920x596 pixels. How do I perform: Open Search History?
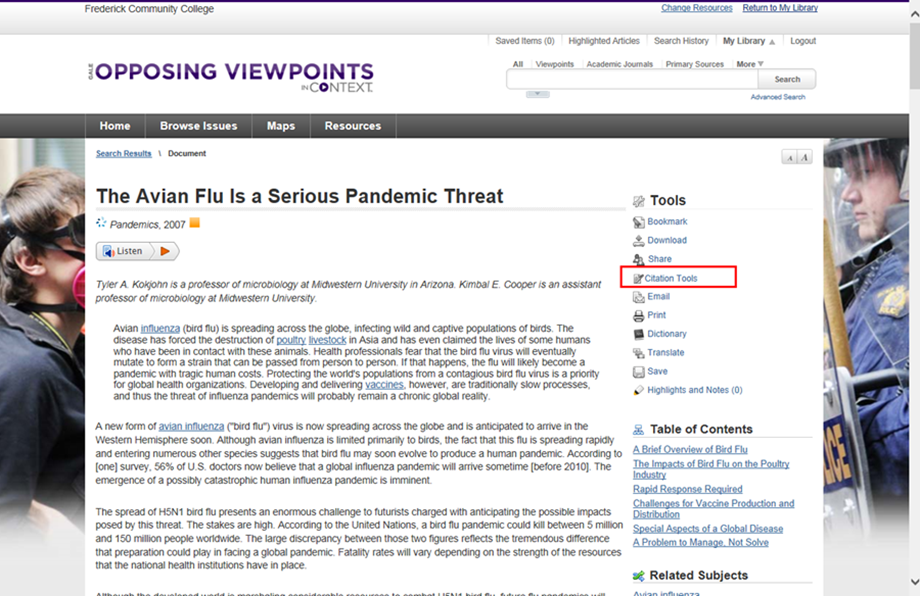point(681,41)
